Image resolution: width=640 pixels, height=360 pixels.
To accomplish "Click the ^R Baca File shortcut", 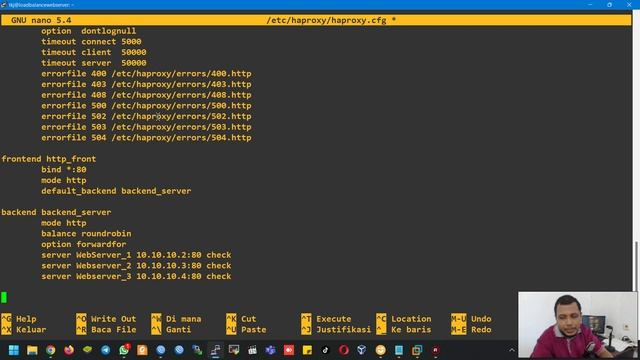I will pyautogui.click(x=106, y=329).
